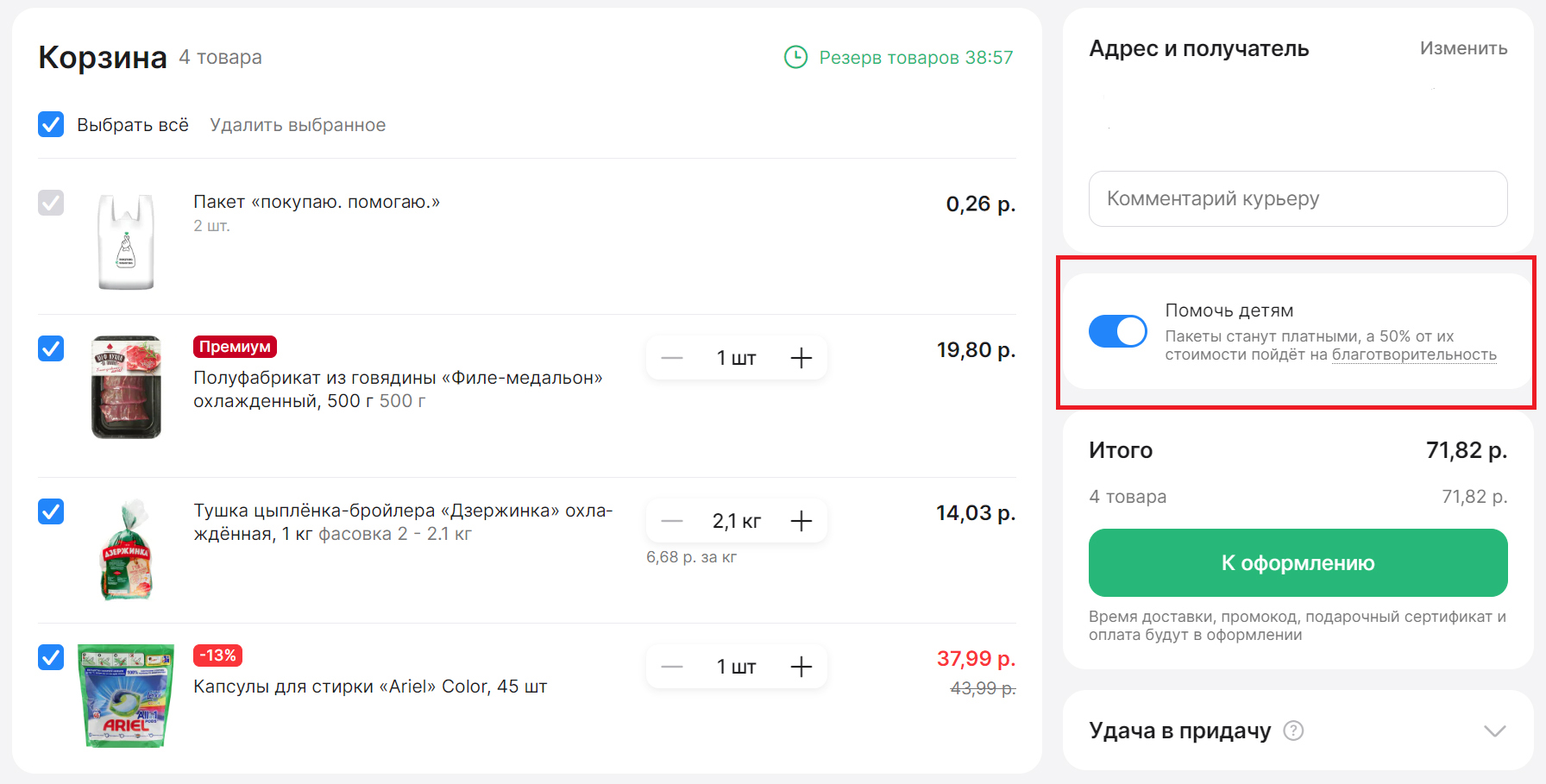Increase beef medallion quantity with plus
Screen dimensions: 1546x784
(x=801, y=358)
